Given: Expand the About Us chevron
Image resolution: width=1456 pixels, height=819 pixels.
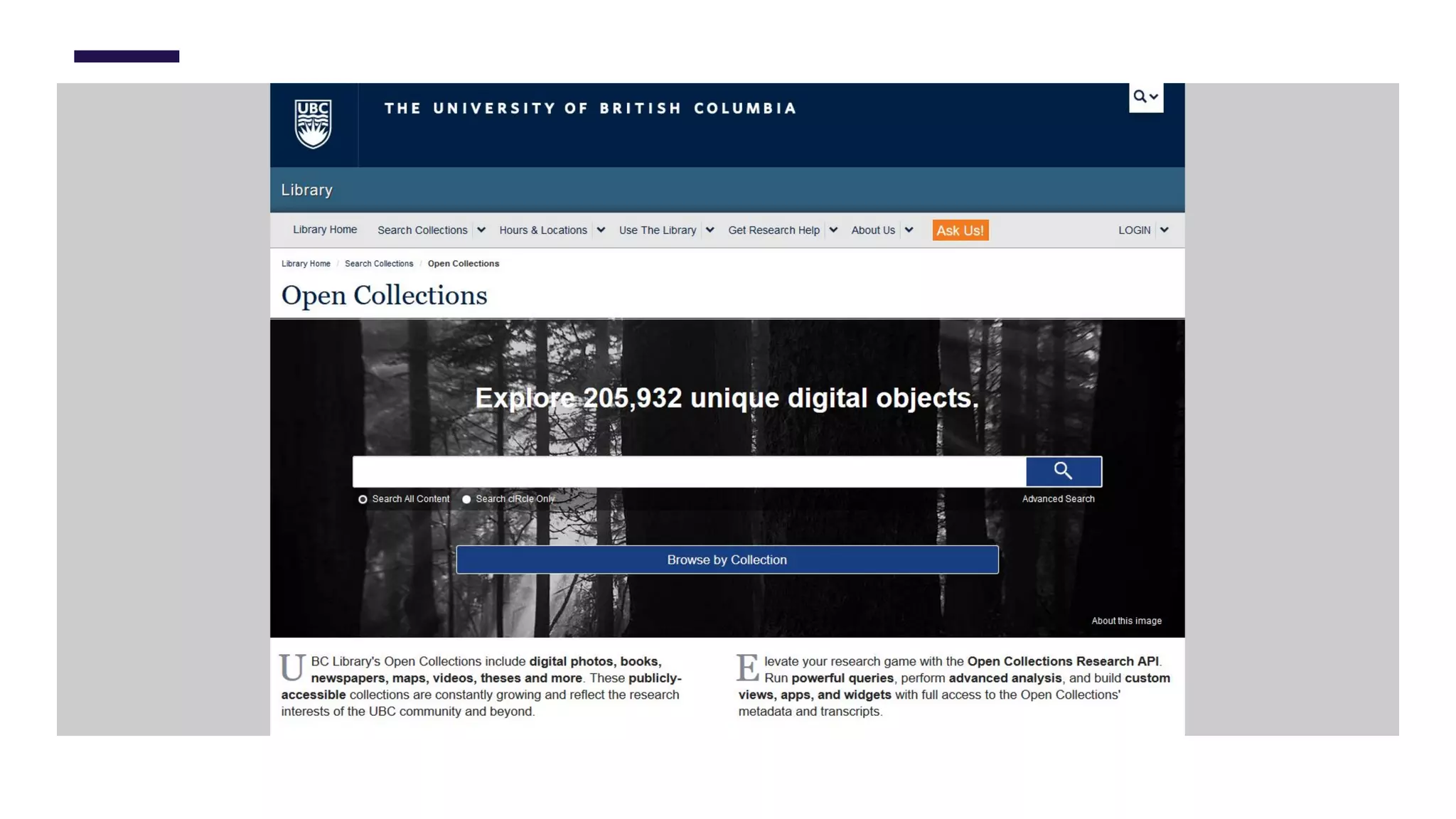Looking at the screenshot, I should pyautogui.click(x=909, y=230).
